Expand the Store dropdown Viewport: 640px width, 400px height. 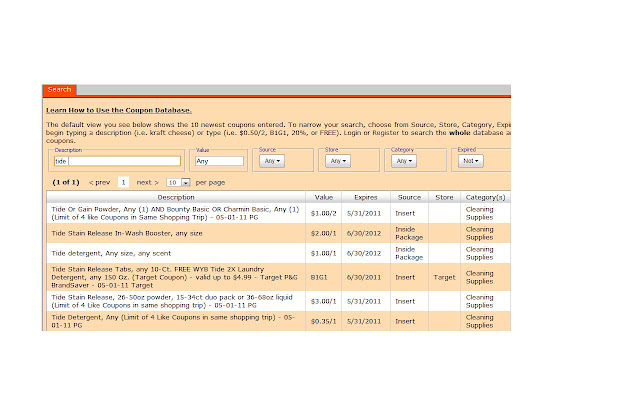(x=338, y=161)
